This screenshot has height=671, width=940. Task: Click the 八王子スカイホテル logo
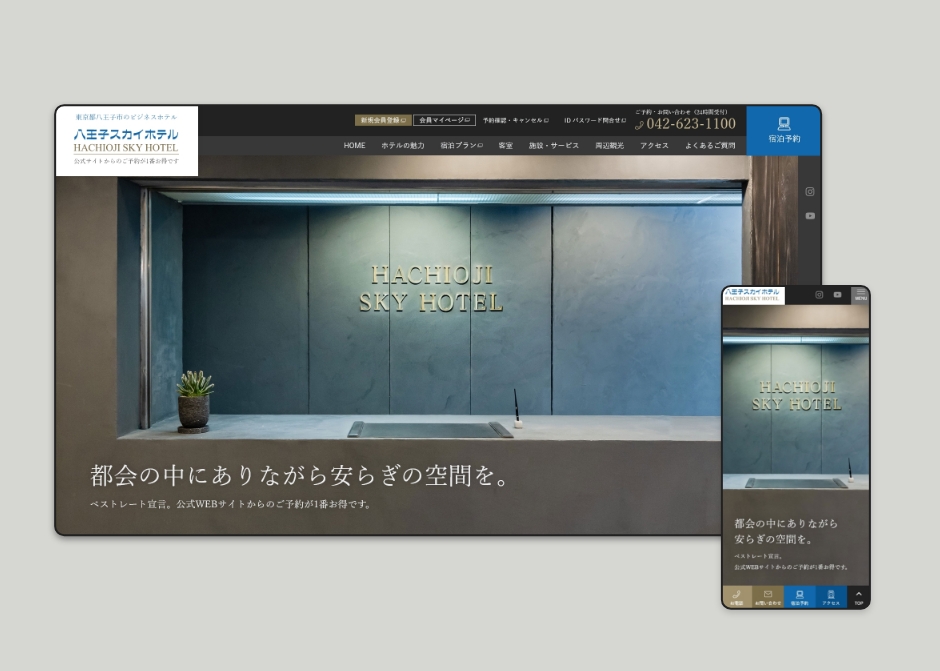pyautogui.click(x=128, y=135)
